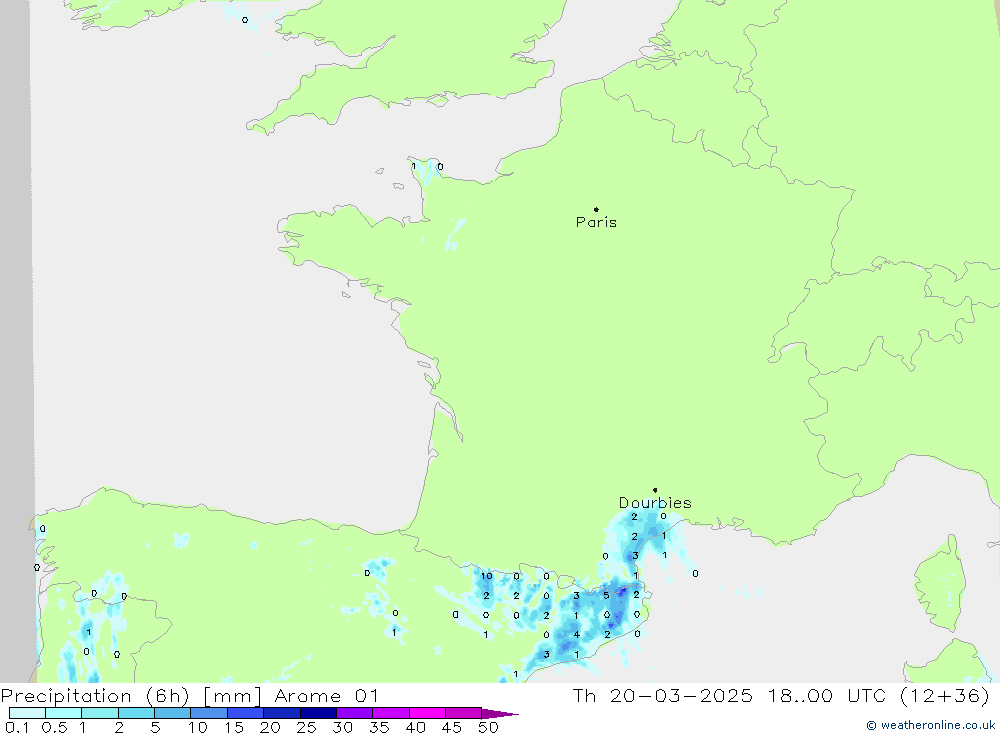Open the weatheronline.co.uk copyright link
The image size is (1000, 733).
pyautogui.click(x=930, y=725)
